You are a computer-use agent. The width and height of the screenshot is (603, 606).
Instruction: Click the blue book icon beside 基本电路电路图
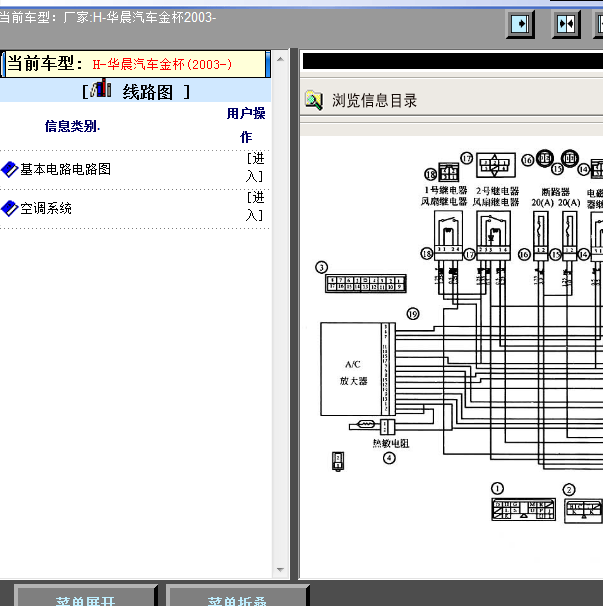(10, 169)
